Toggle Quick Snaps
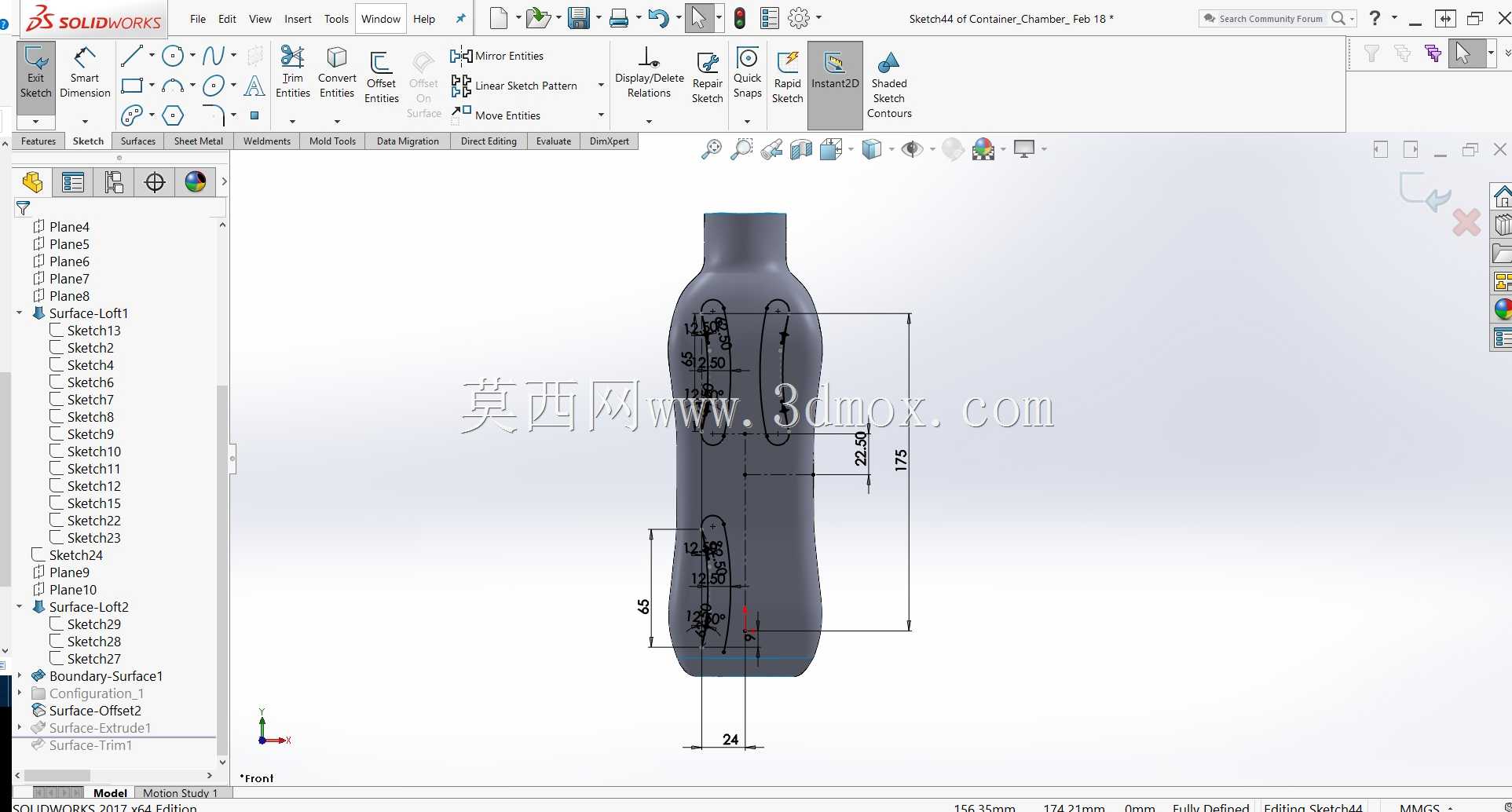 tap(748, 72)
